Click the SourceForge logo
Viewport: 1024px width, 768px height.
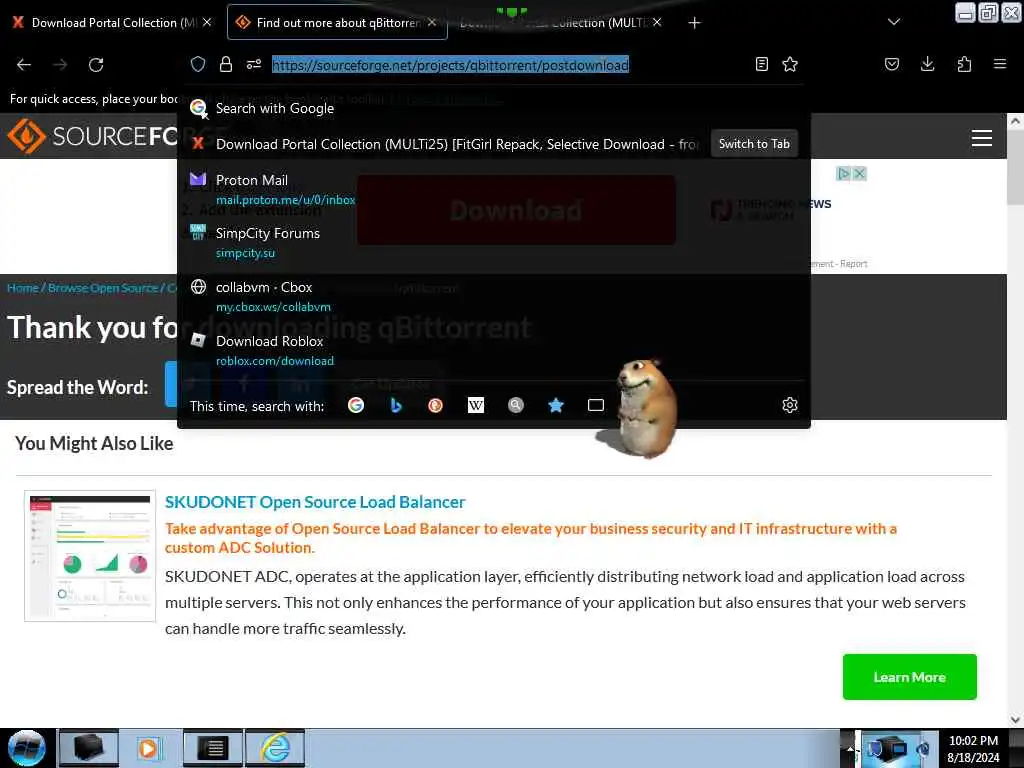pos(91,136)
